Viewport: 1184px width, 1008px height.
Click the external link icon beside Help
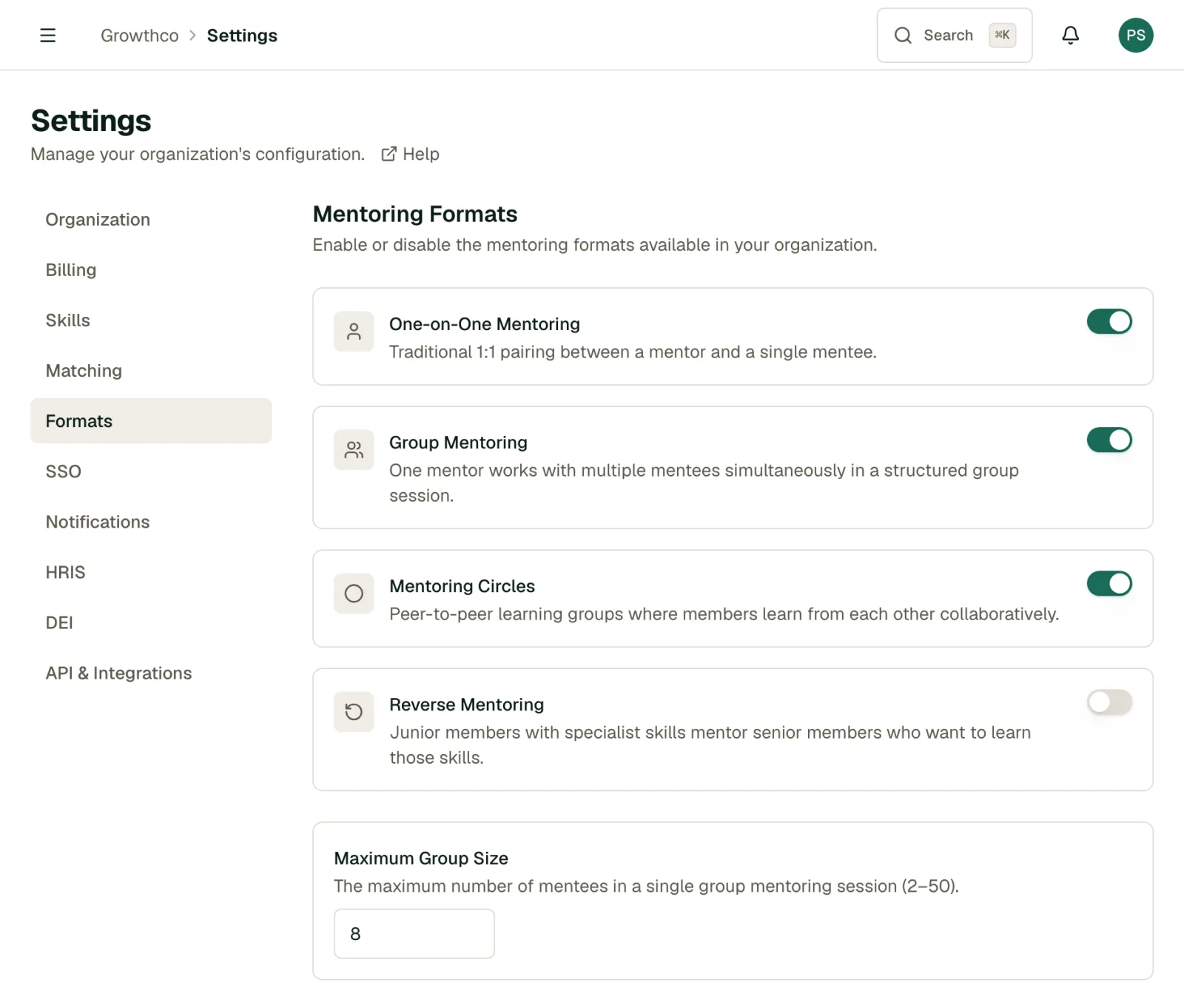[x=388, y=154]
